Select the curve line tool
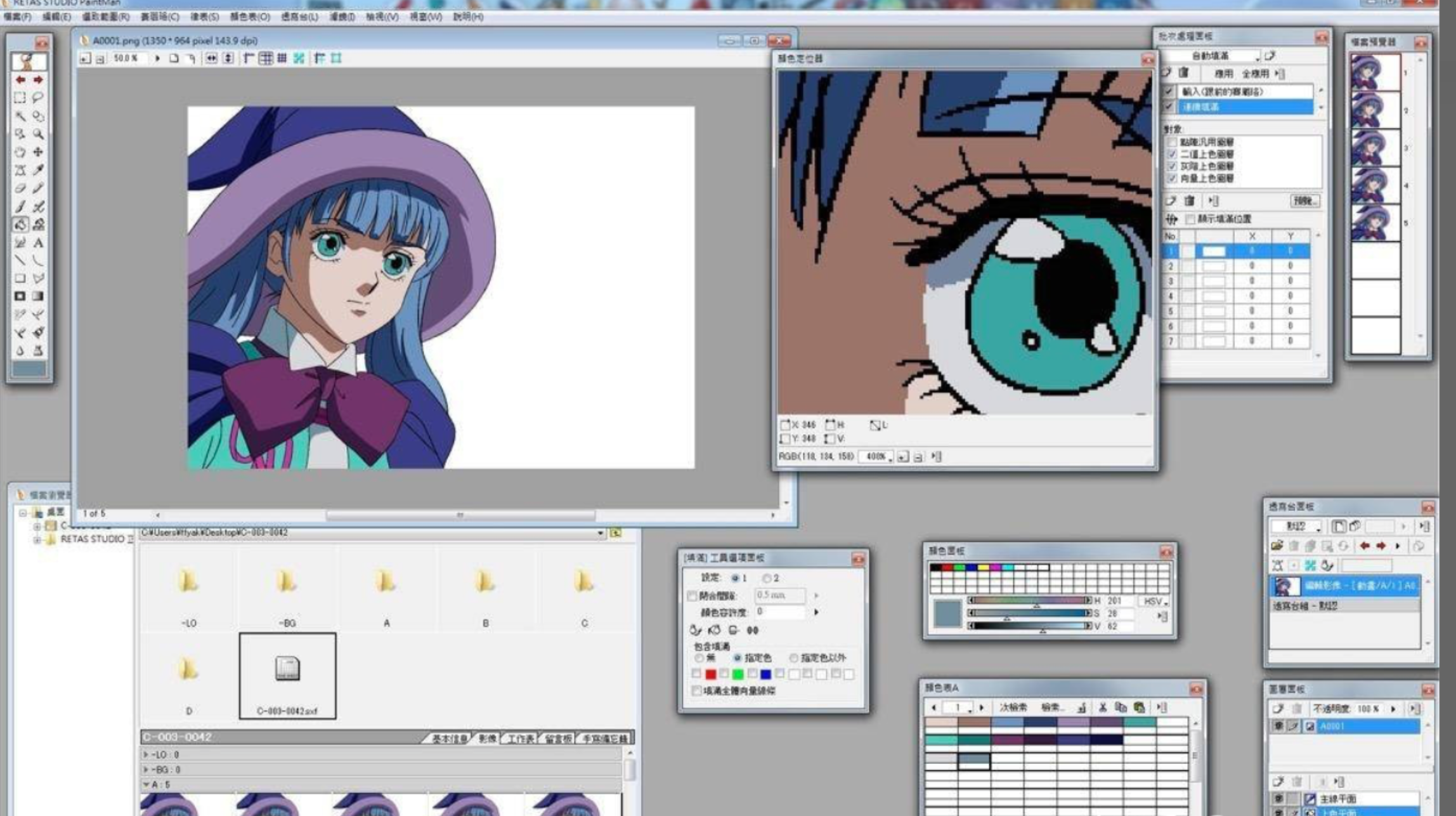Image resolution: width=1456 pixels, height=816 pixels. [x=38, y=260]
